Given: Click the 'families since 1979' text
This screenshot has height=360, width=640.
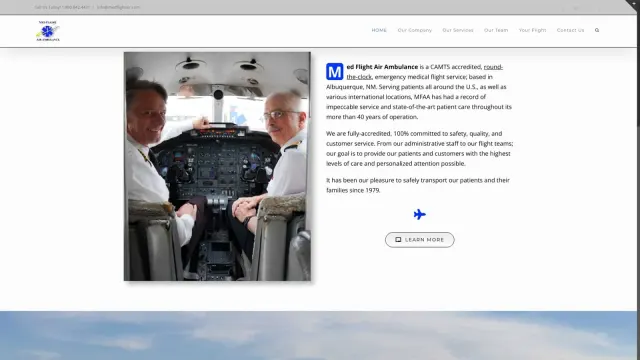Looking at the screenshot, I should (x=353, y=190).
